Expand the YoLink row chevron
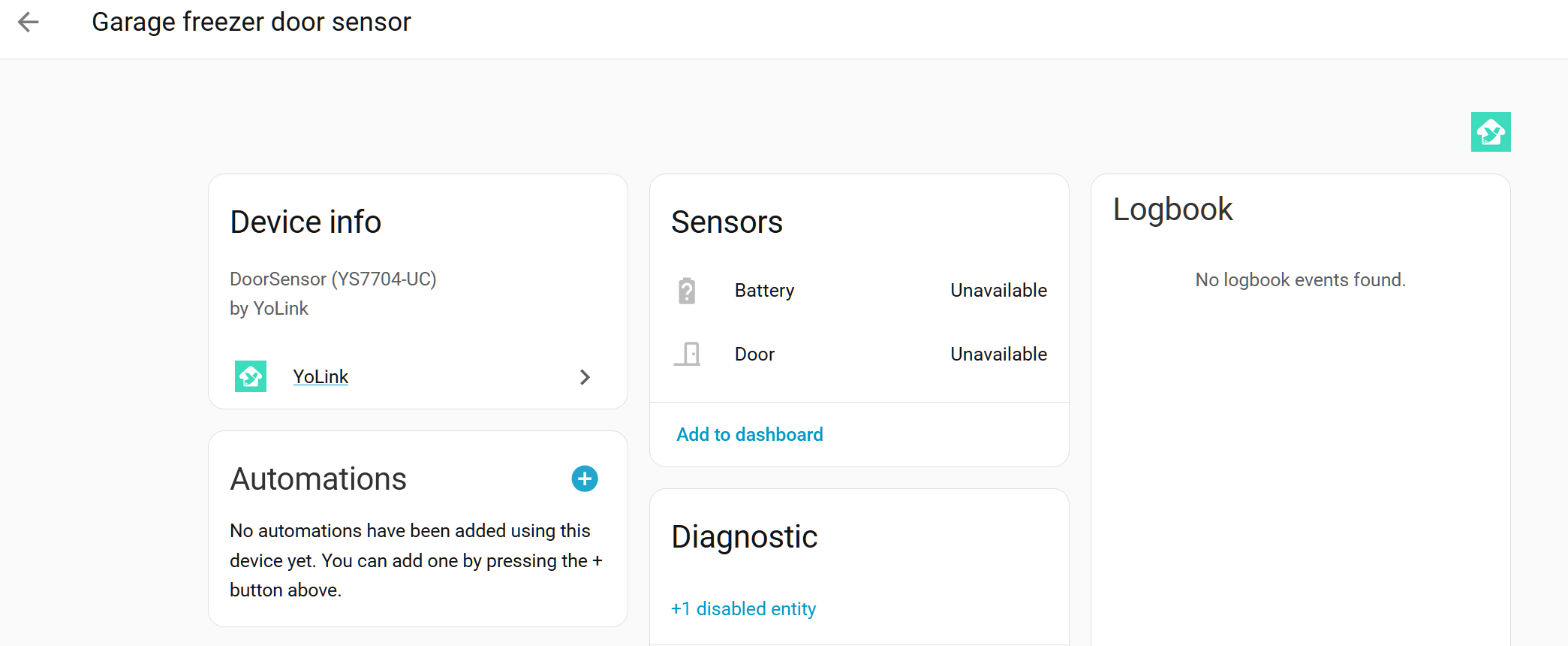 [585, 377]
